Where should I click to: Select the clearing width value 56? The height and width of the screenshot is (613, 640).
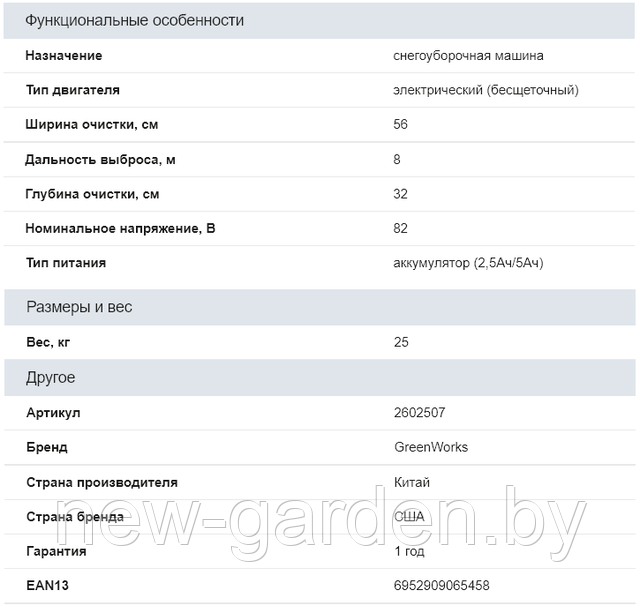point(401,125)
